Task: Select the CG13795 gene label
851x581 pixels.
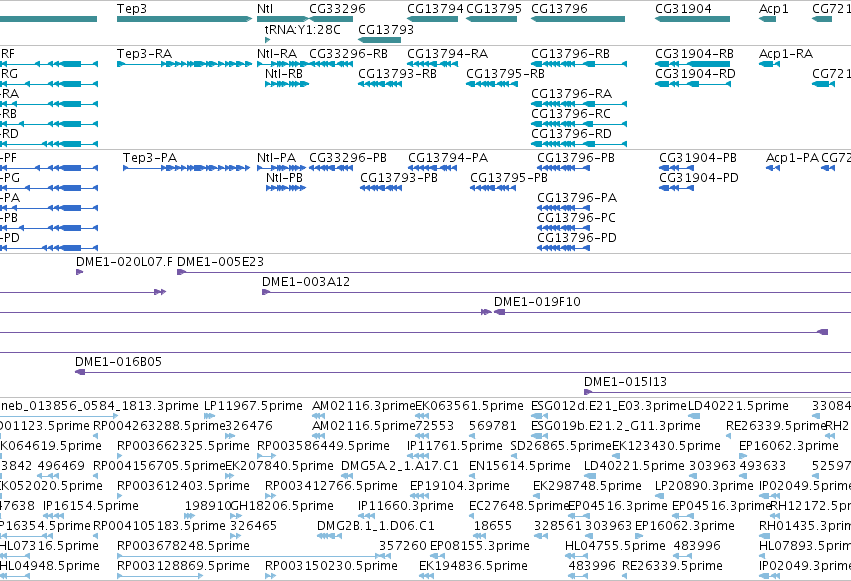Action: tap(494, 9)
